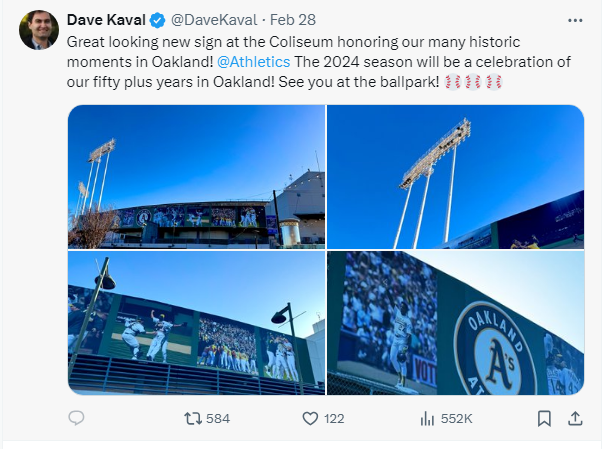The height and width of the screenshot is (449, 613).
Task: Open the three-dot more options menu
Action: [x=574, y=19]
